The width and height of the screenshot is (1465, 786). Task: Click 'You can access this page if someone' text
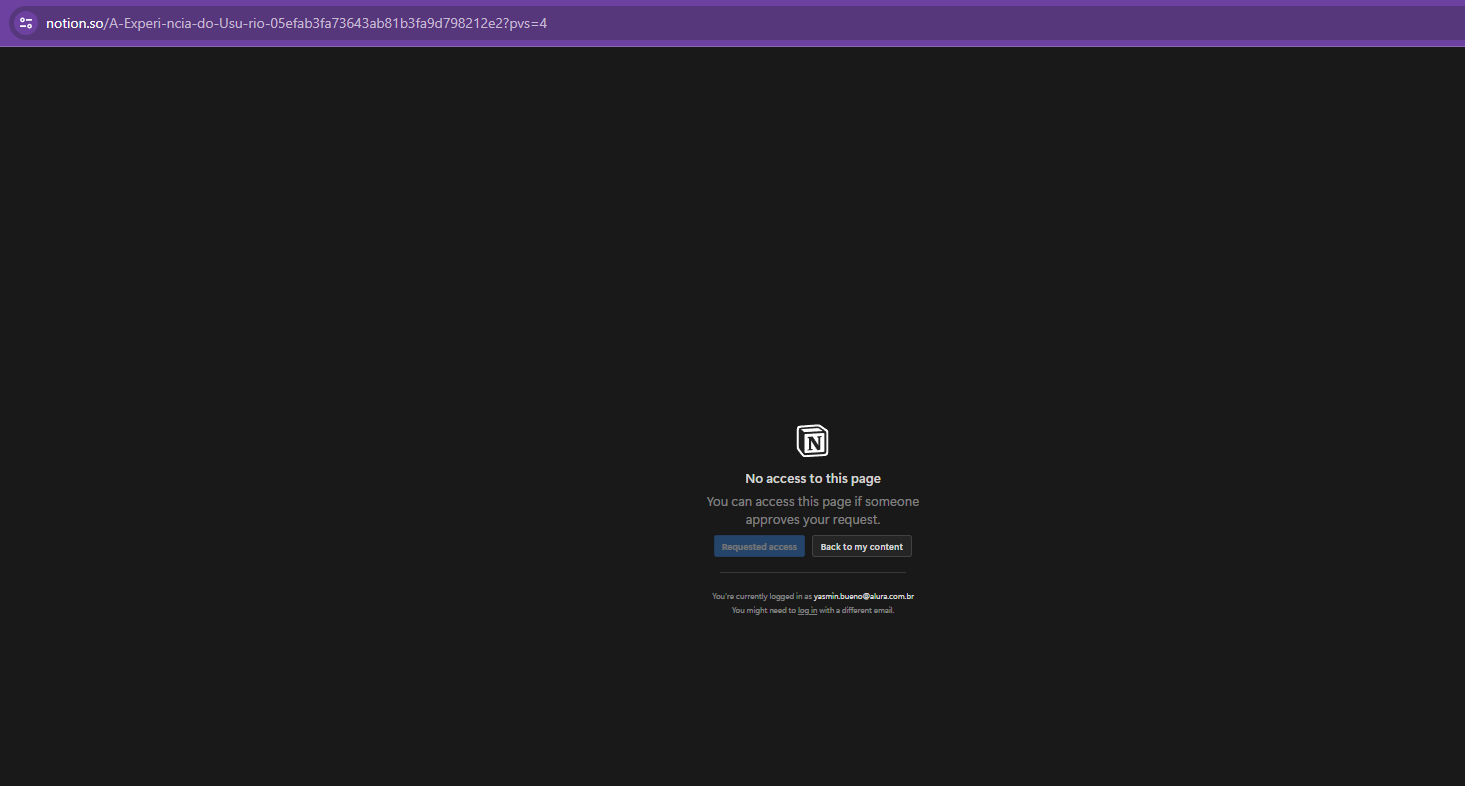click(813, 502)
